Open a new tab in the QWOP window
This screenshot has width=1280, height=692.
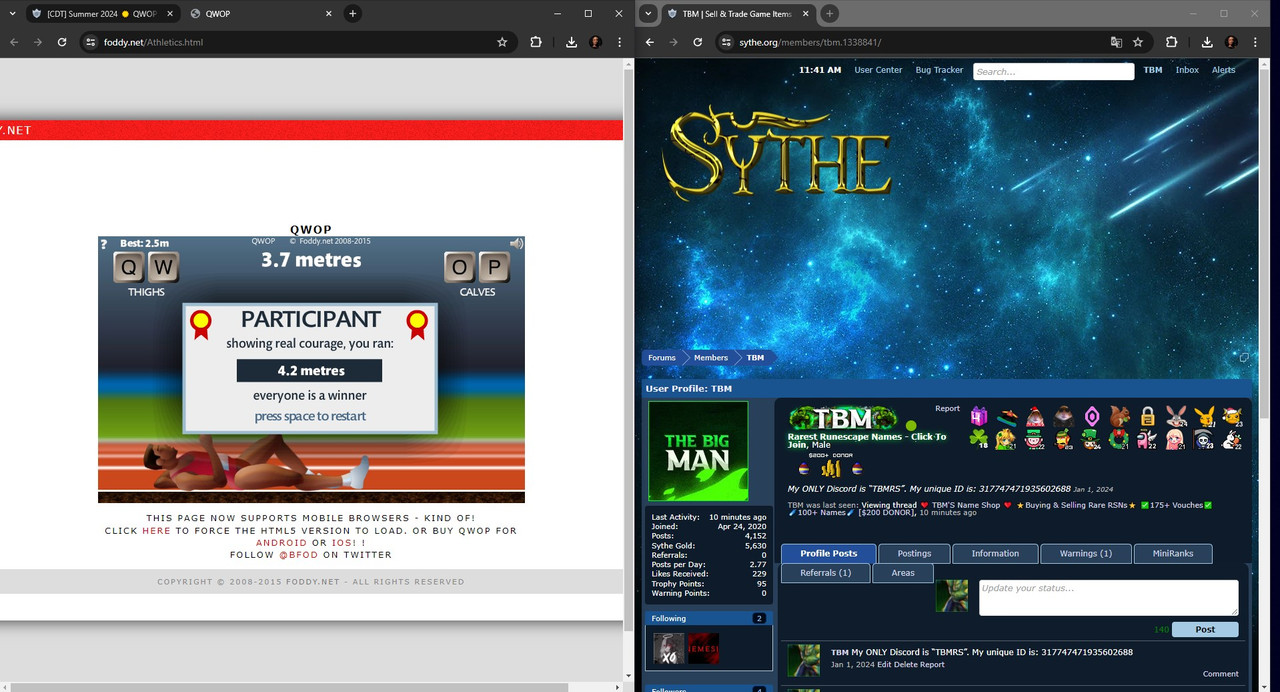pos(352,13)
